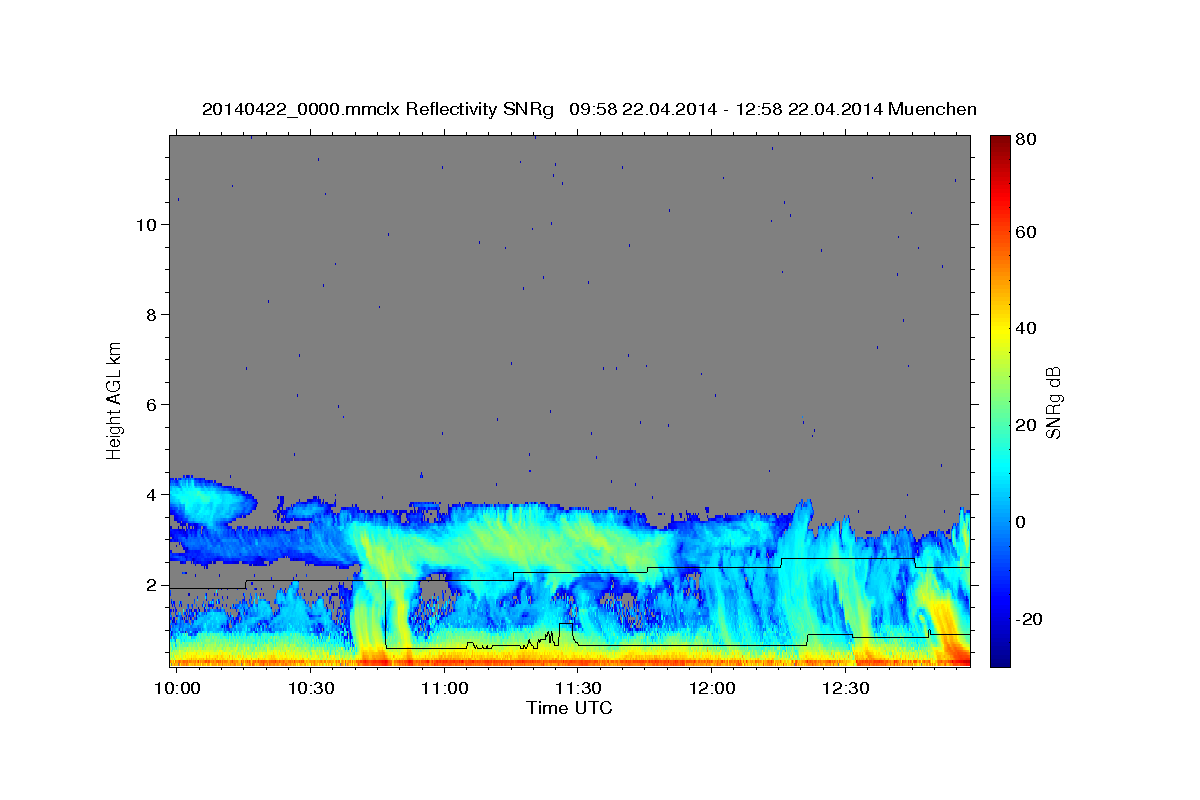This screenshot has height=800, width=1200.
Task: Click the colorbar value 40
Action: [1025, 328]
